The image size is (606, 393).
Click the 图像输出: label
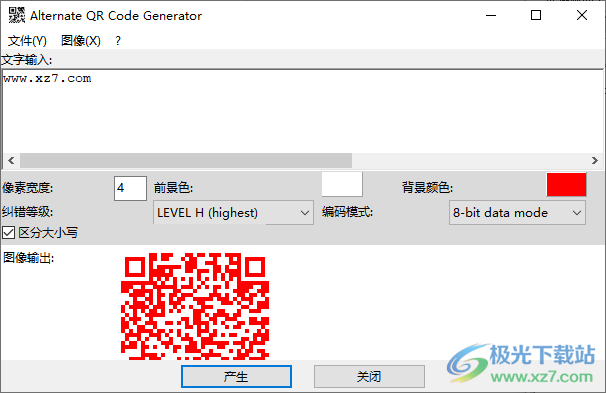[28, 257]
